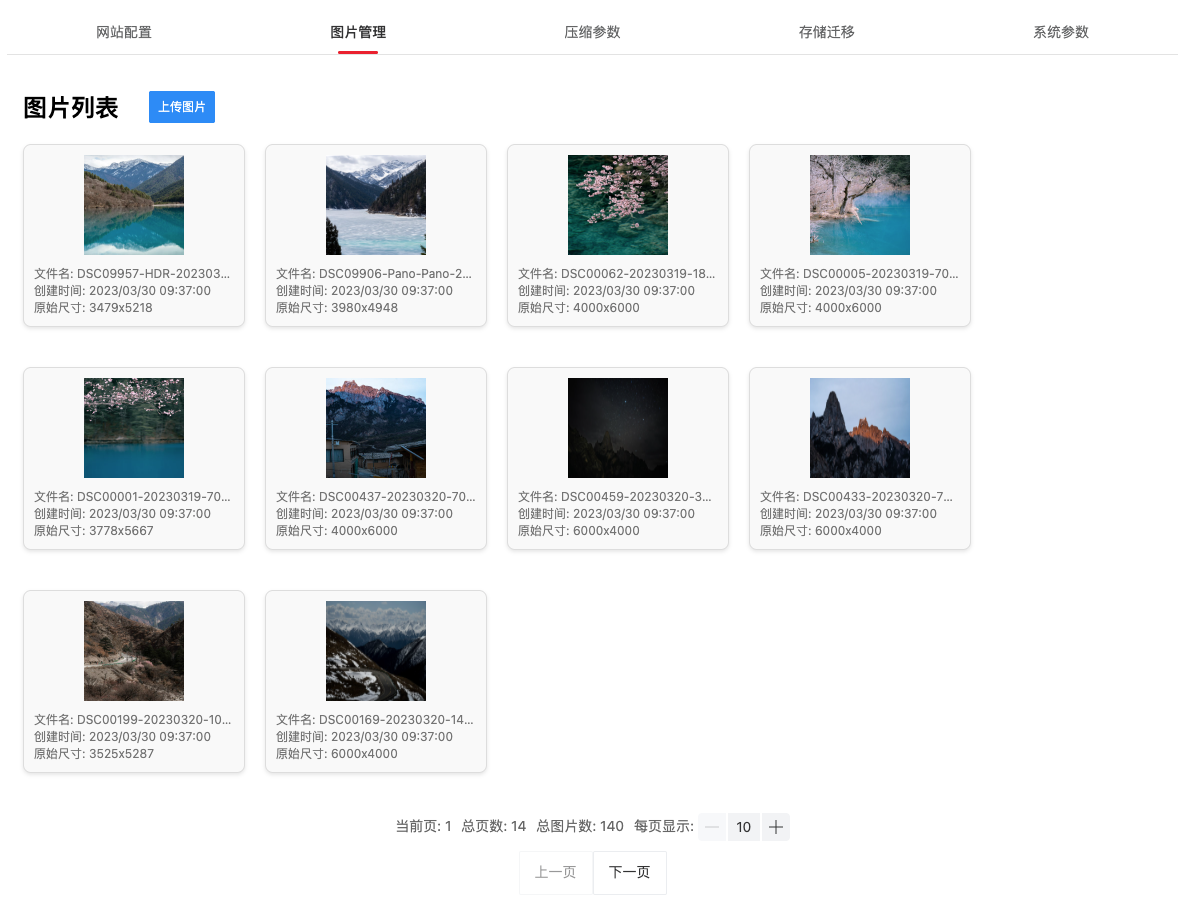Go to next page with 下一页
This screenshot has width=1183, height=912.
[x=630, y=872]
